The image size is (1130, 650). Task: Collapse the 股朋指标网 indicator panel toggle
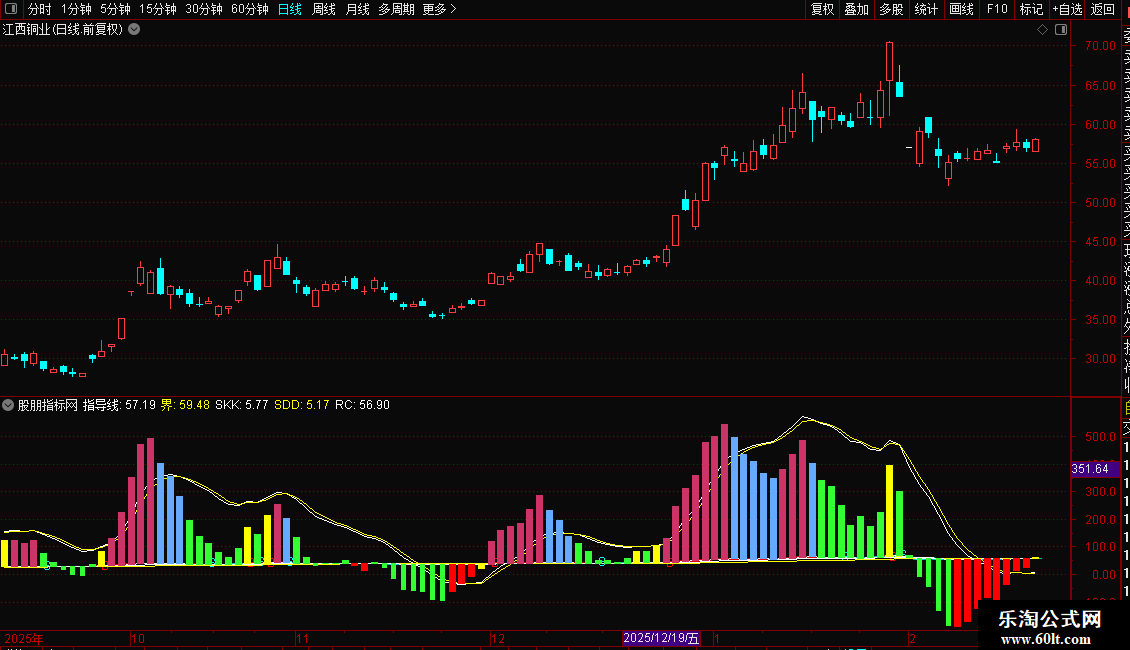pyautogui.click(x=8, y=405)
